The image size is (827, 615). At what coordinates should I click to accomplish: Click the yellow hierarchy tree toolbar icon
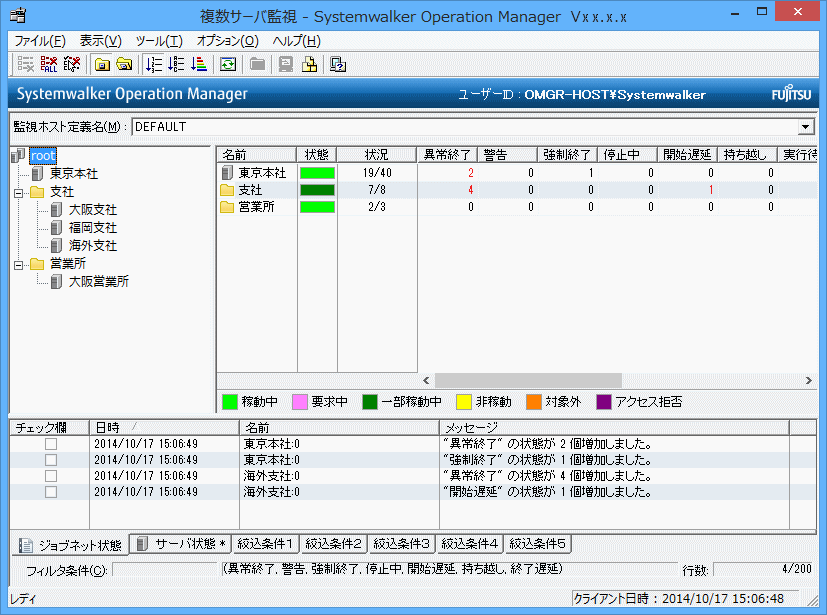click(x=310, y=65)
